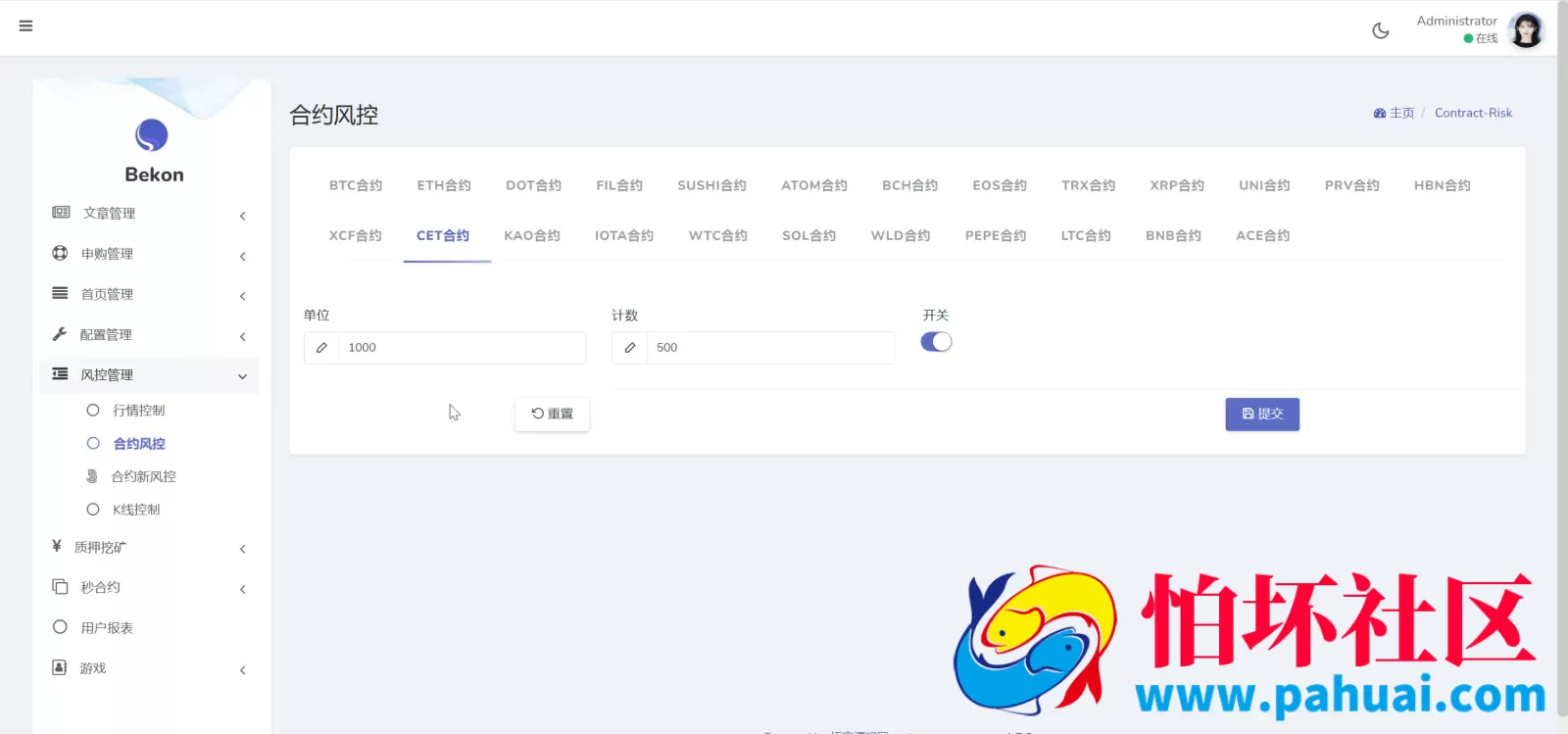Switch to the LTC合约 tab

coord(1086,235)
